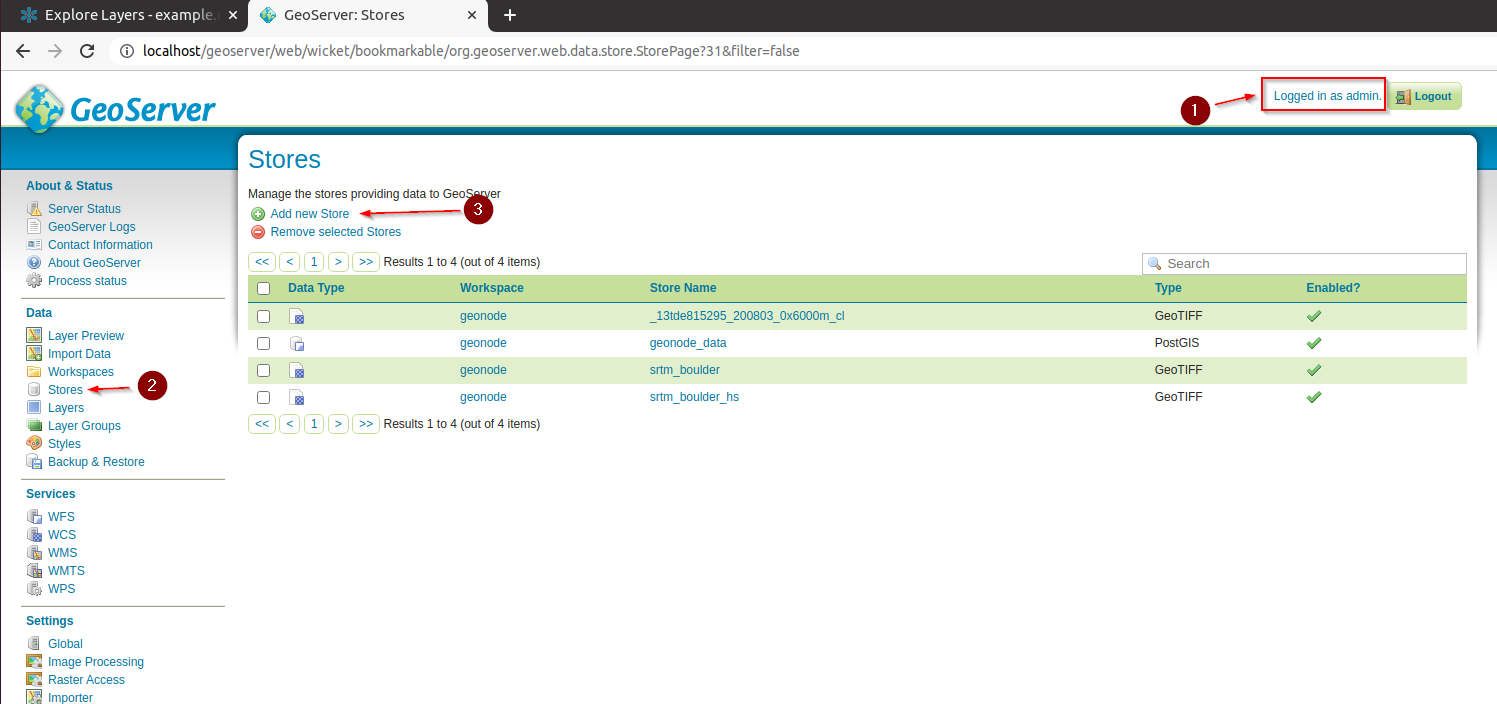Click the Image Processing icon
Viewport: 1497px width, 704px height.
(x=34, y=662)
